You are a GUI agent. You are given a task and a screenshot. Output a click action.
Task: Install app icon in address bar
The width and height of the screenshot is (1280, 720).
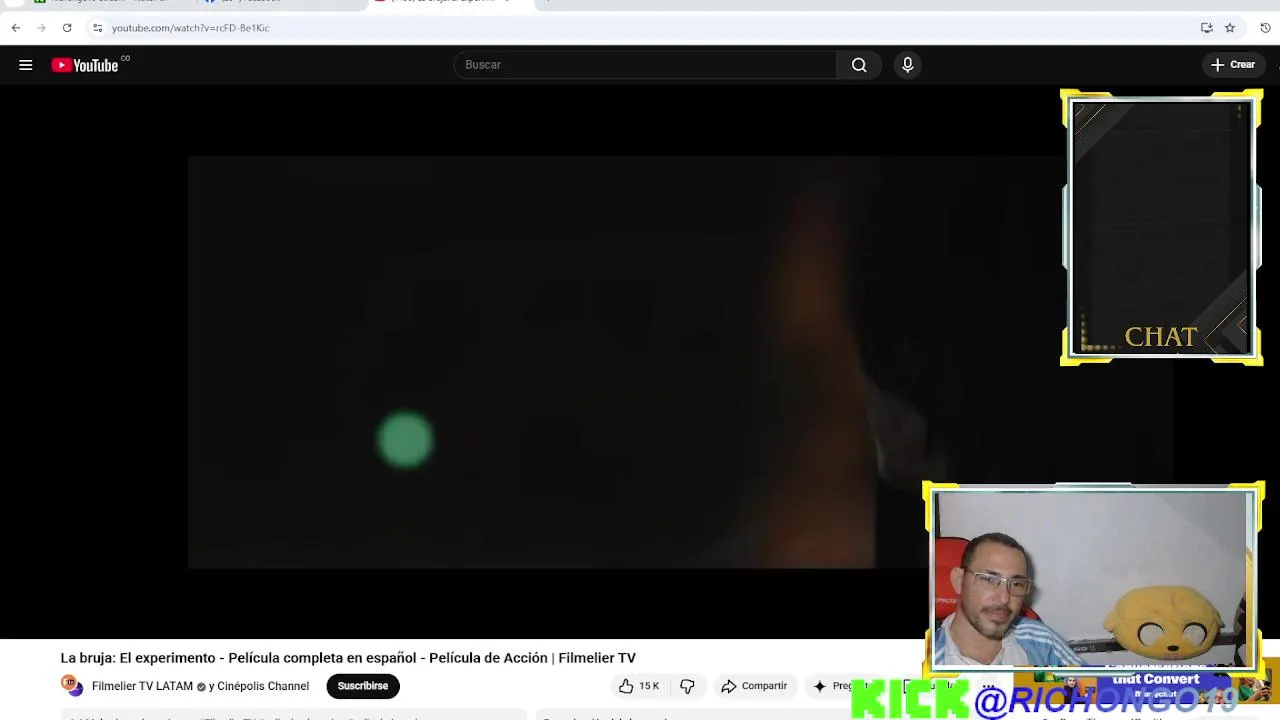[x=1207, y=28]
